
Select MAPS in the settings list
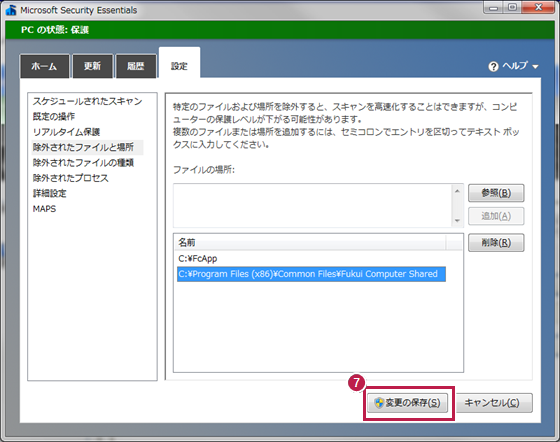pos(44,209)
